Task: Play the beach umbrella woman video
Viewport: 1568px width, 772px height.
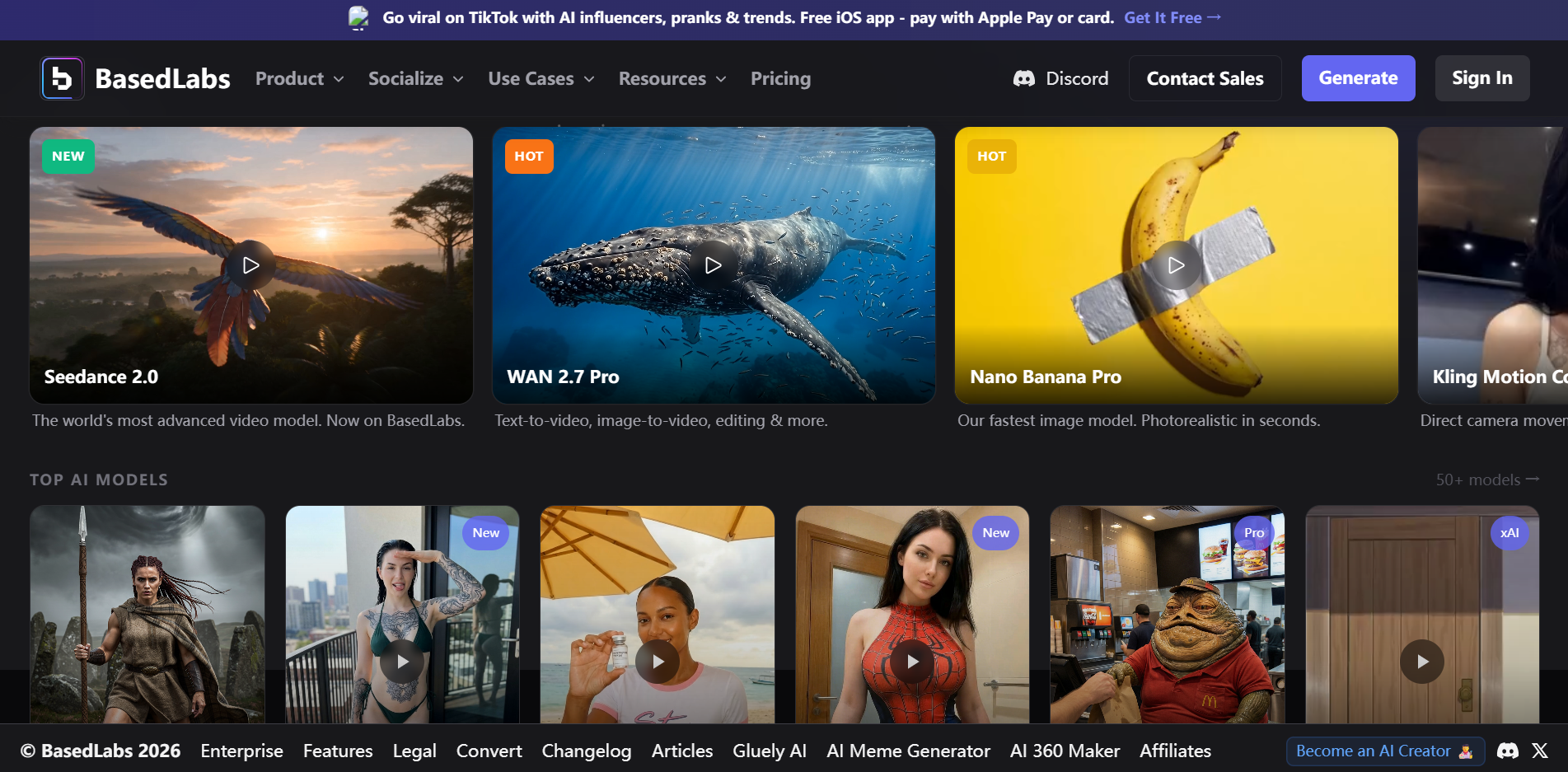Action: click(658, 662)
